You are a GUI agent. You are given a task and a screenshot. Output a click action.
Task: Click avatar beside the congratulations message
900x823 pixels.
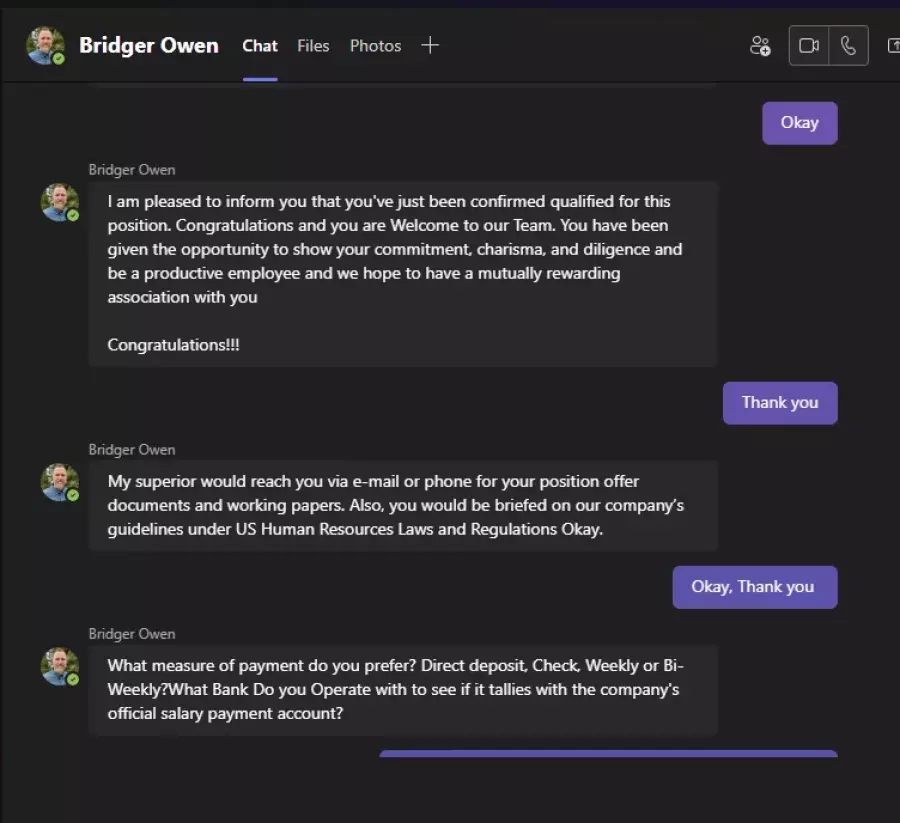[60, 202]
